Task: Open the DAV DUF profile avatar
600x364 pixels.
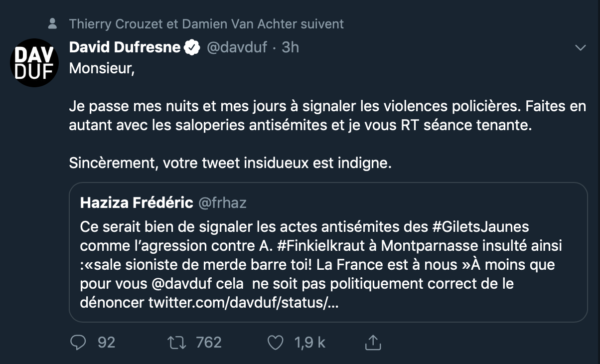Action: (34, 63)
